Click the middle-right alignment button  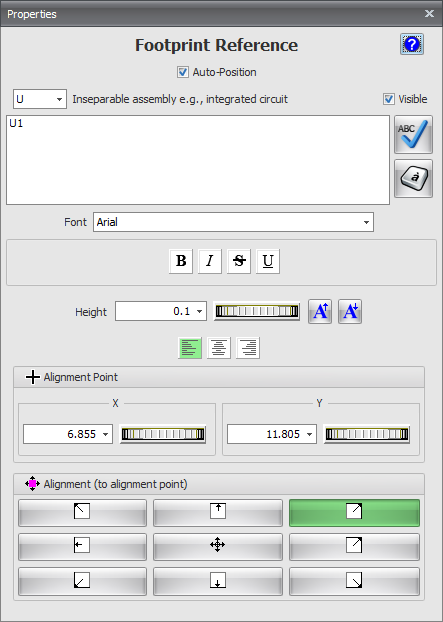coord(354,547)
